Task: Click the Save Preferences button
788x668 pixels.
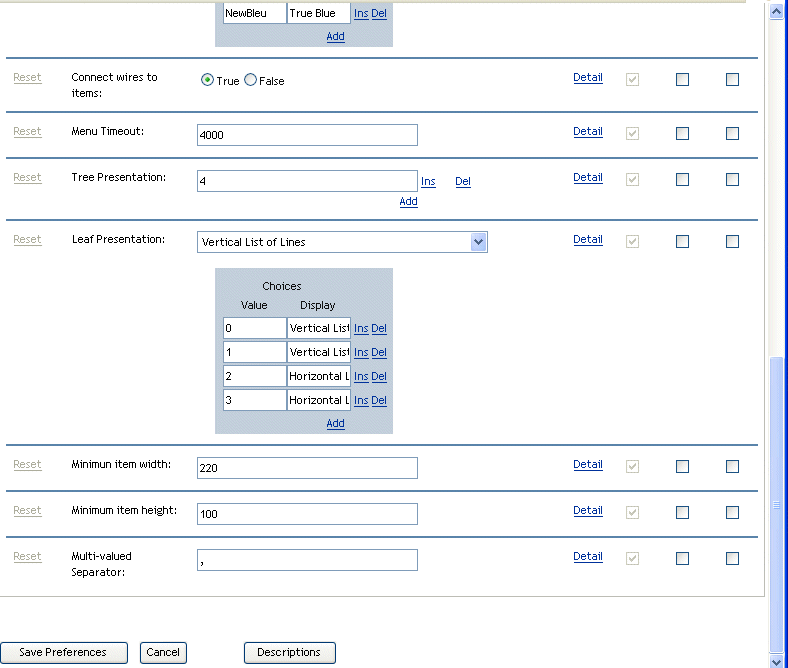Action: [63, 653]
